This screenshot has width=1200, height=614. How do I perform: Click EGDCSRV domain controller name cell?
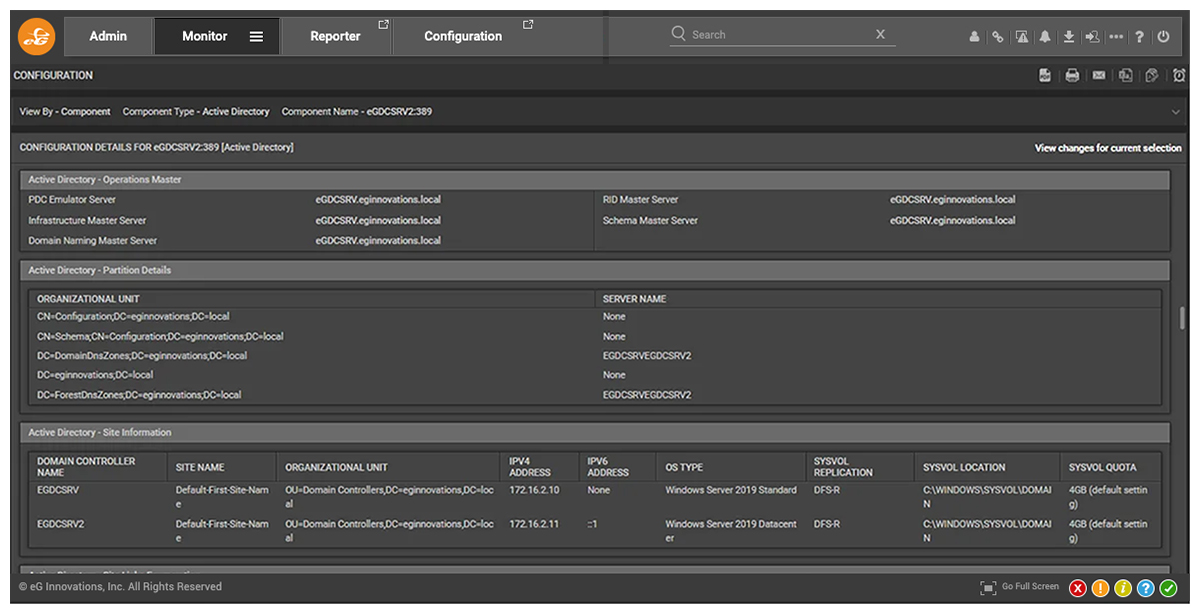58,491
